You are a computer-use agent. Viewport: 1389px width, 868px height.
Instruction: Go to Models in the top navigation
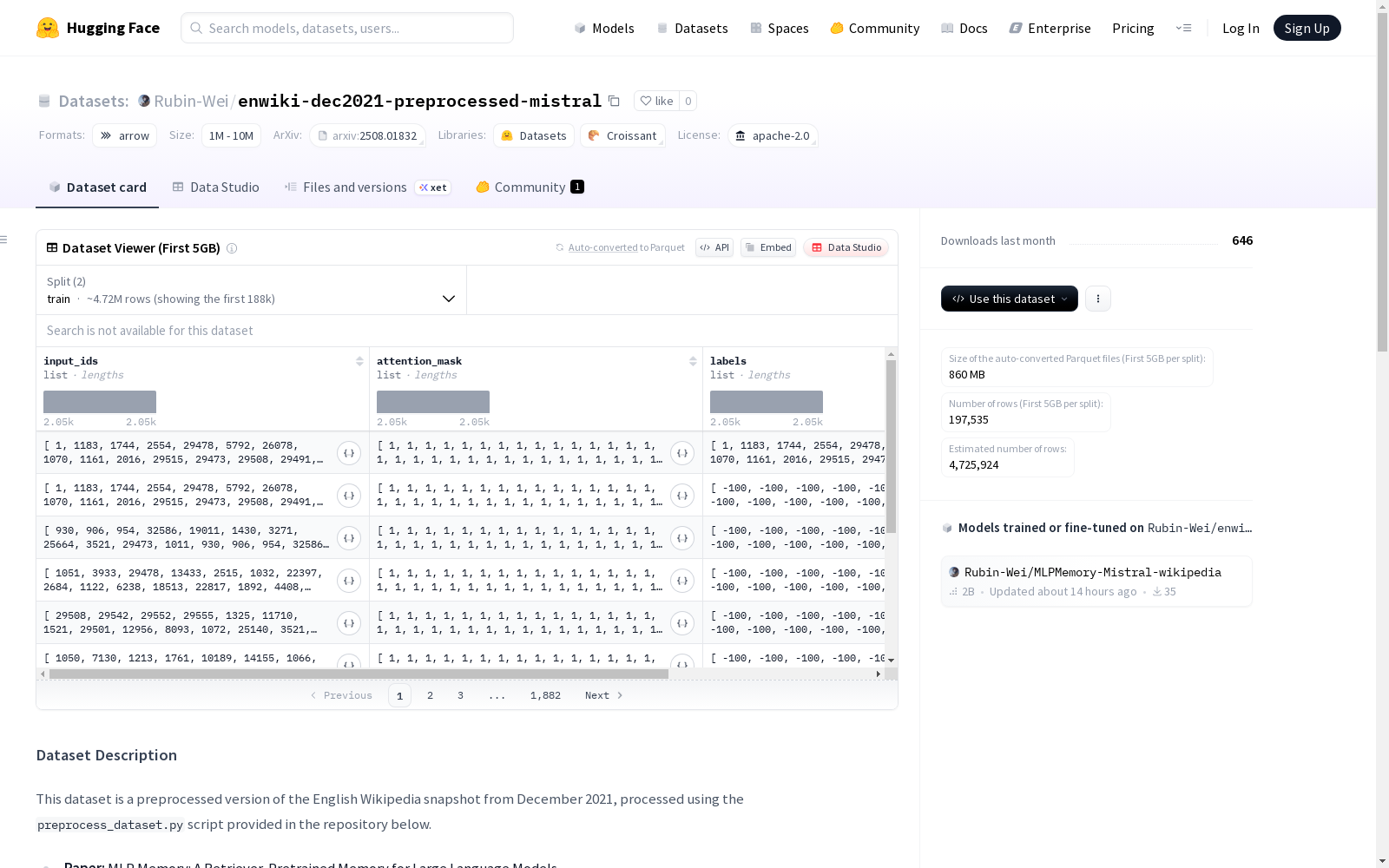[x=604, y=28]
